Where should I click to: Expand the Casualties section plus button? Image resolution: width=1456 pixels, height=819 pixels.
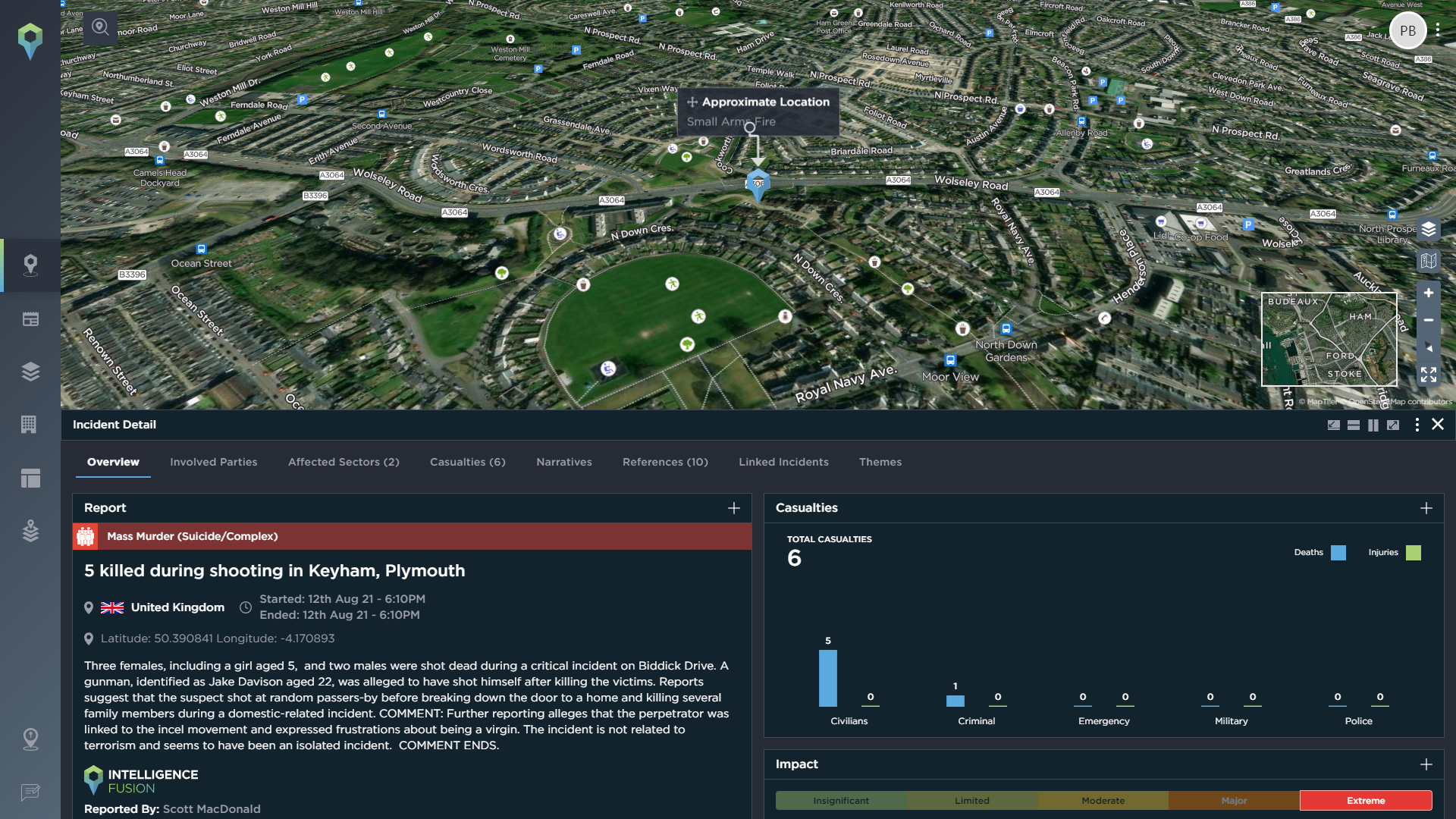pyautogui.click(x=1426, y=506)
